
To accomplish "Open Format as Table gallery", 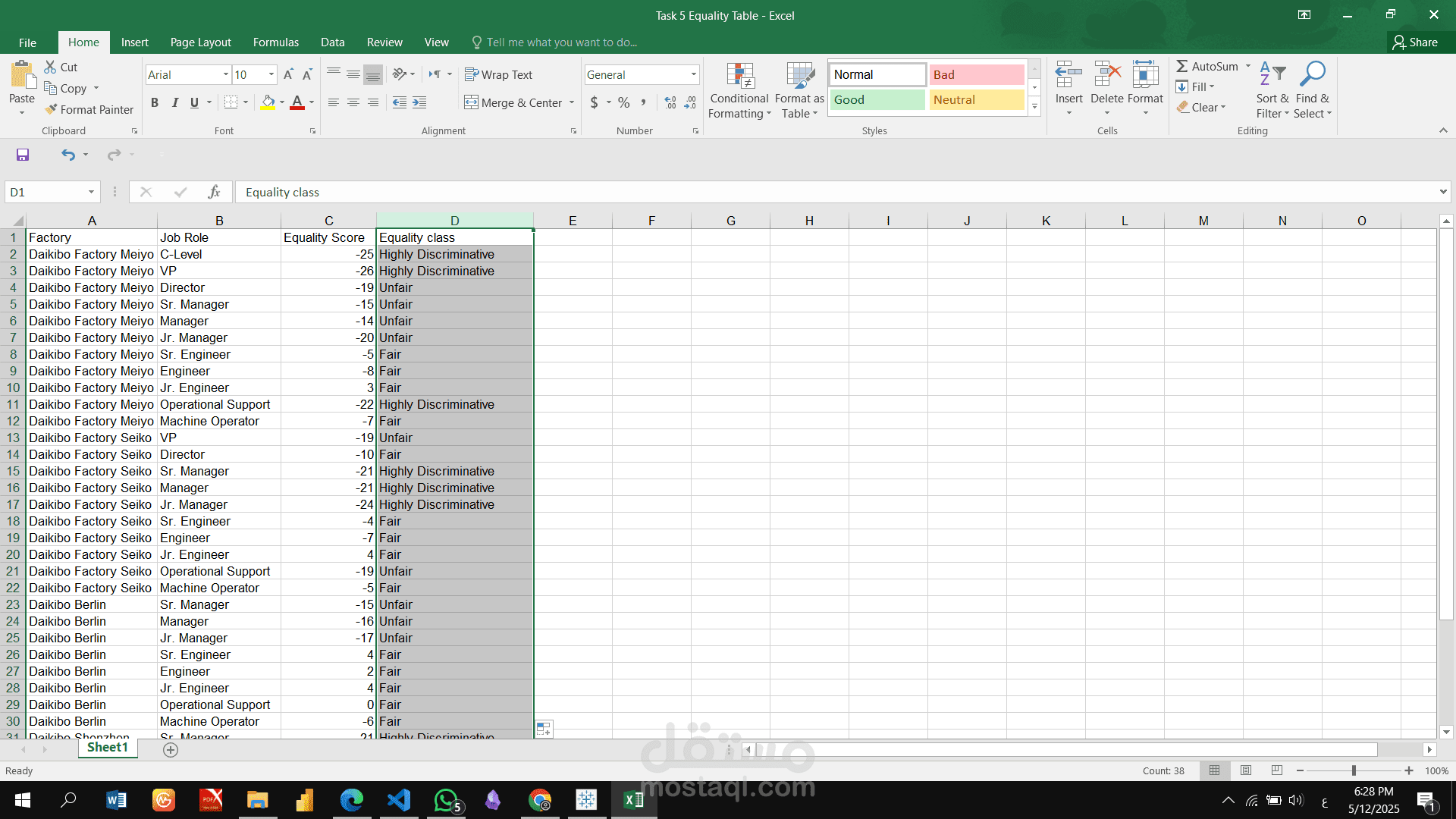I will [x=799, y=90].
